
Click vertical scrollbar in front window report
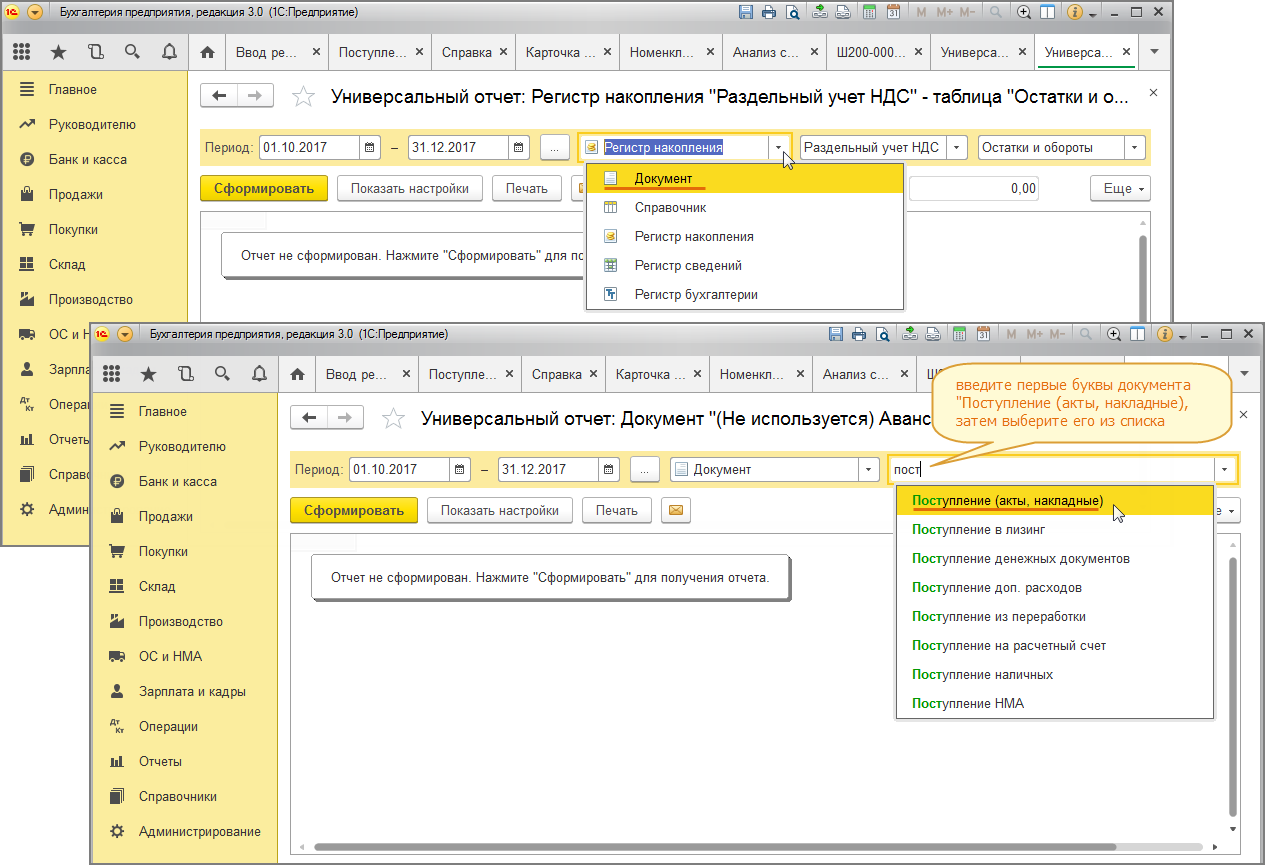tap(1233, 686)
